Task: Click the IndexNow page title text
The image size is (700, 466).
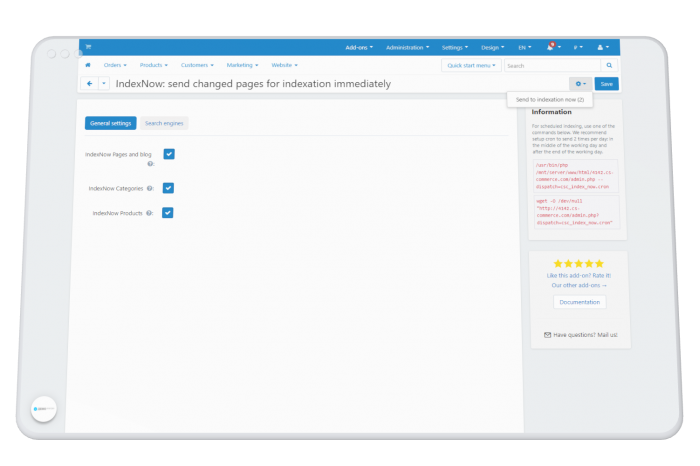Action: tap(253, 84)
